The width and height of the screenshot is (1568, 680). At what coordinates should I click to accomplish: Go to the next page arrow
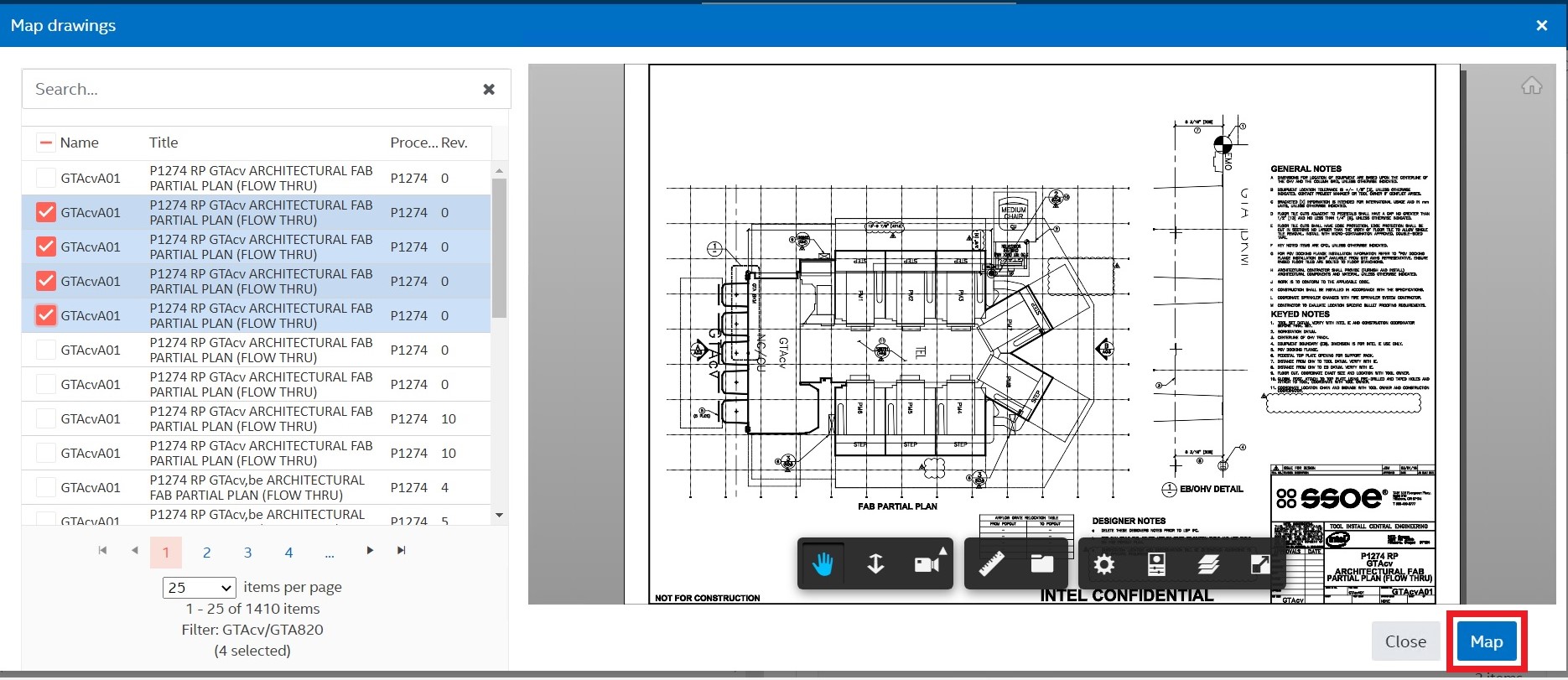370,551
